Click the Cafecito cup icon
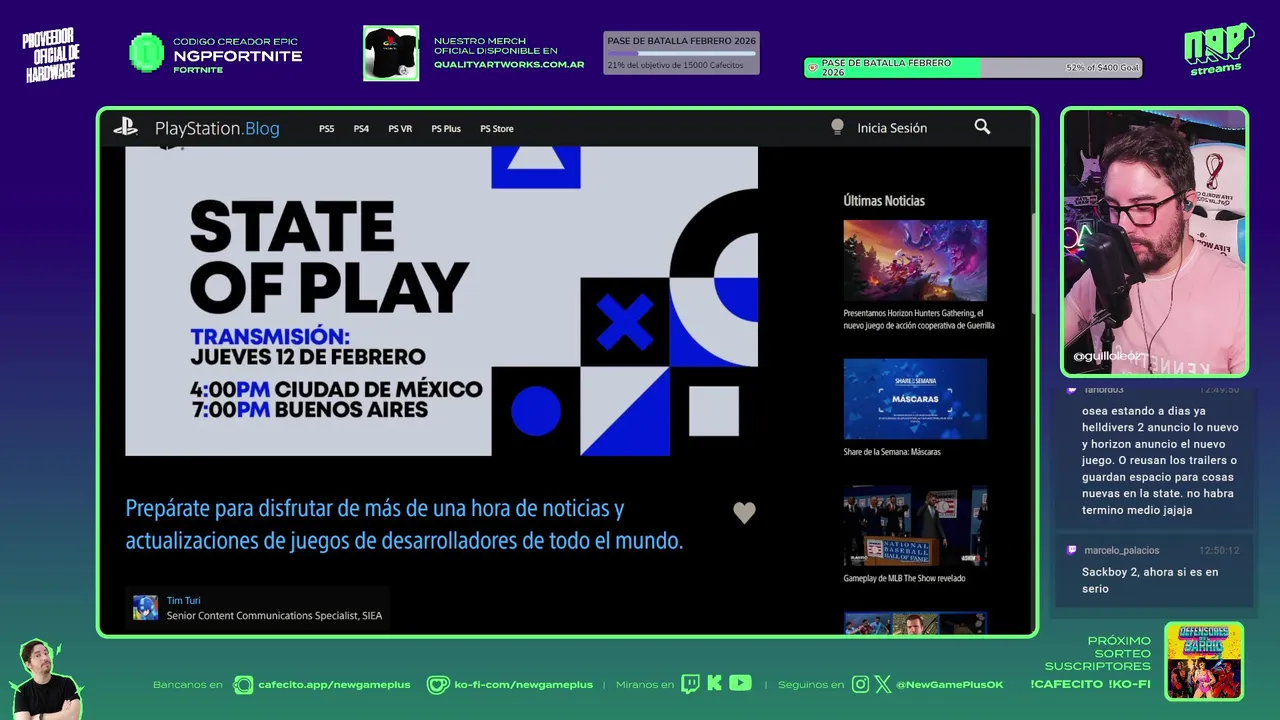The width and height of the screenshot is (1280, 720). tap(243, 684)
